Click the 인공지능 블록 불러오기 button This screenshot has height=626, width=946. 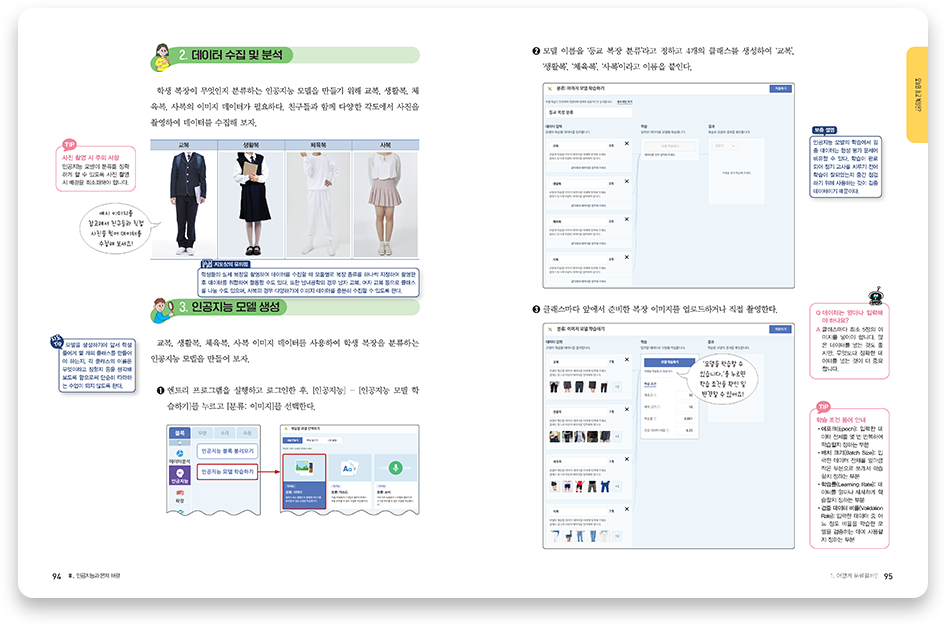tap(227, 451)
